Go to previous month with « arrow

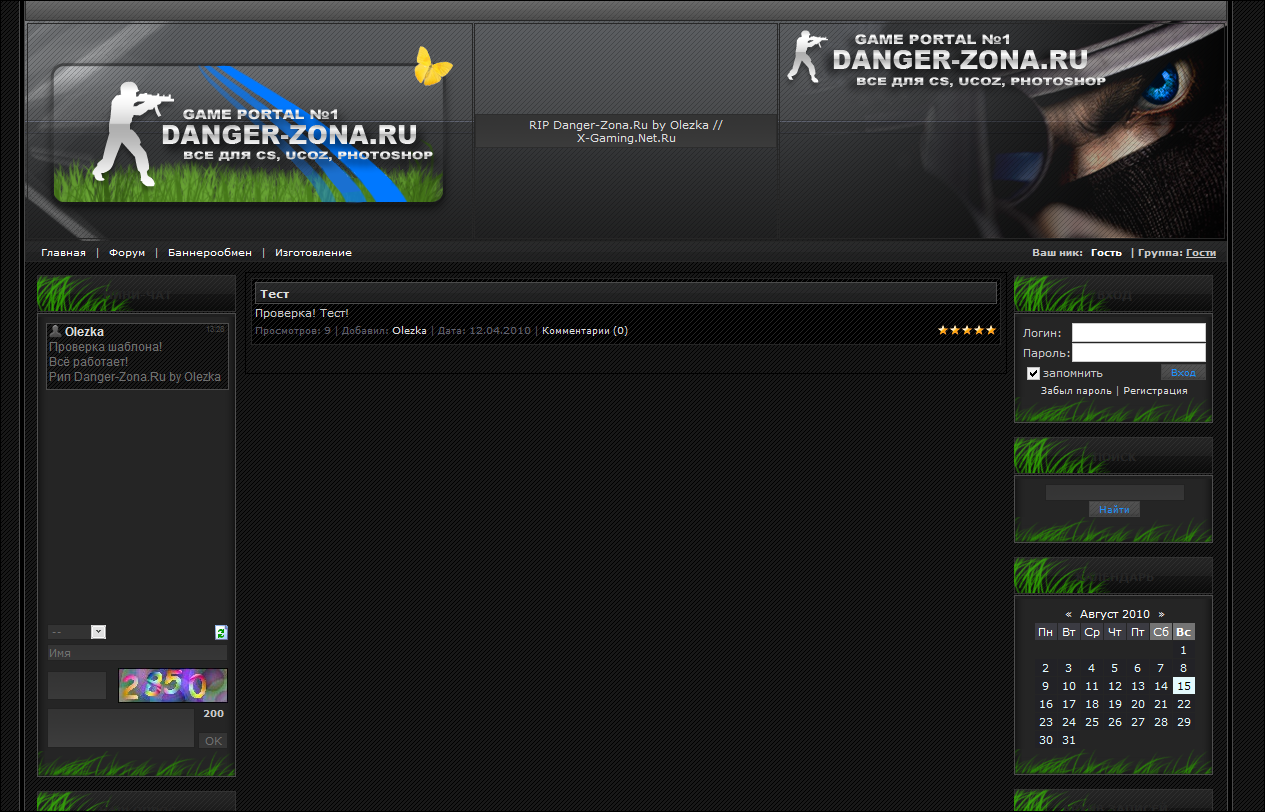tap(1069, 614)
